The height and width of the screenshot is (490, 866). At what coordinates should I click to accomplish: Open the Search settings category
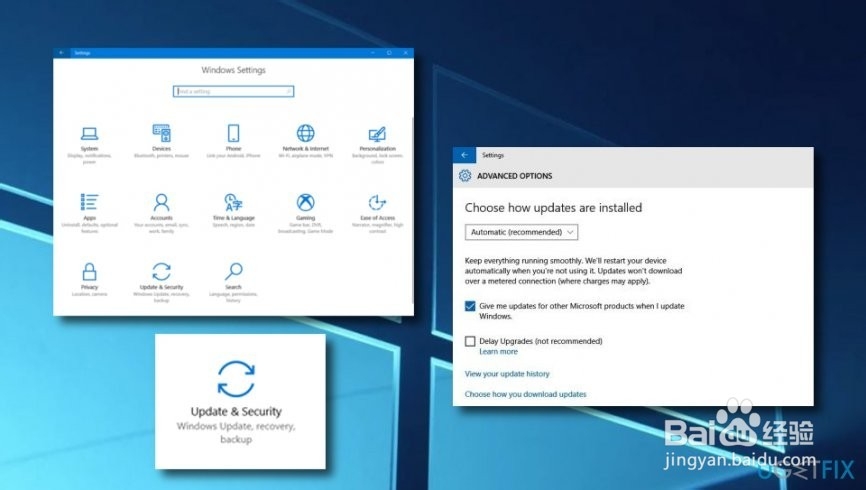pos(233,282)
